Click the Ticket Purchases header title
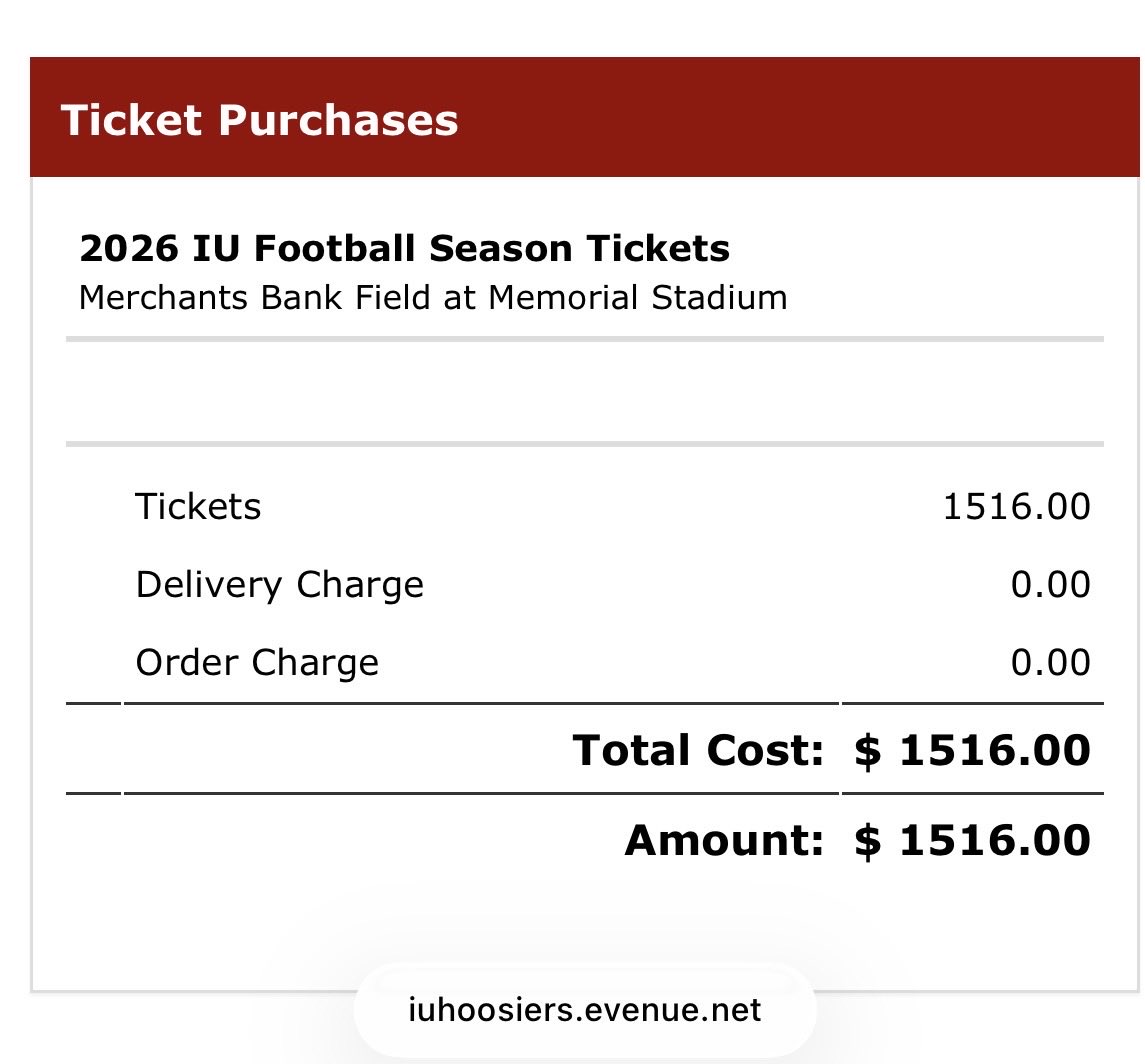The width and height of the screenshot is (1145, 1064). (x=260, y=121)
